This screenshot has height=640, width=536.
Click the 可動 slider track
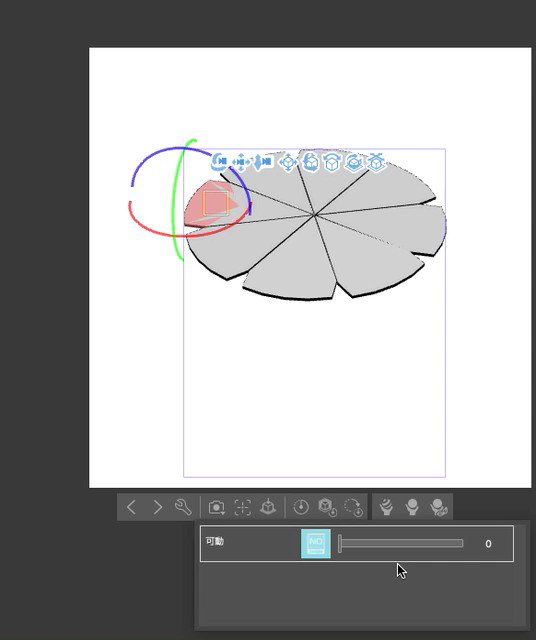coord(401,543)
